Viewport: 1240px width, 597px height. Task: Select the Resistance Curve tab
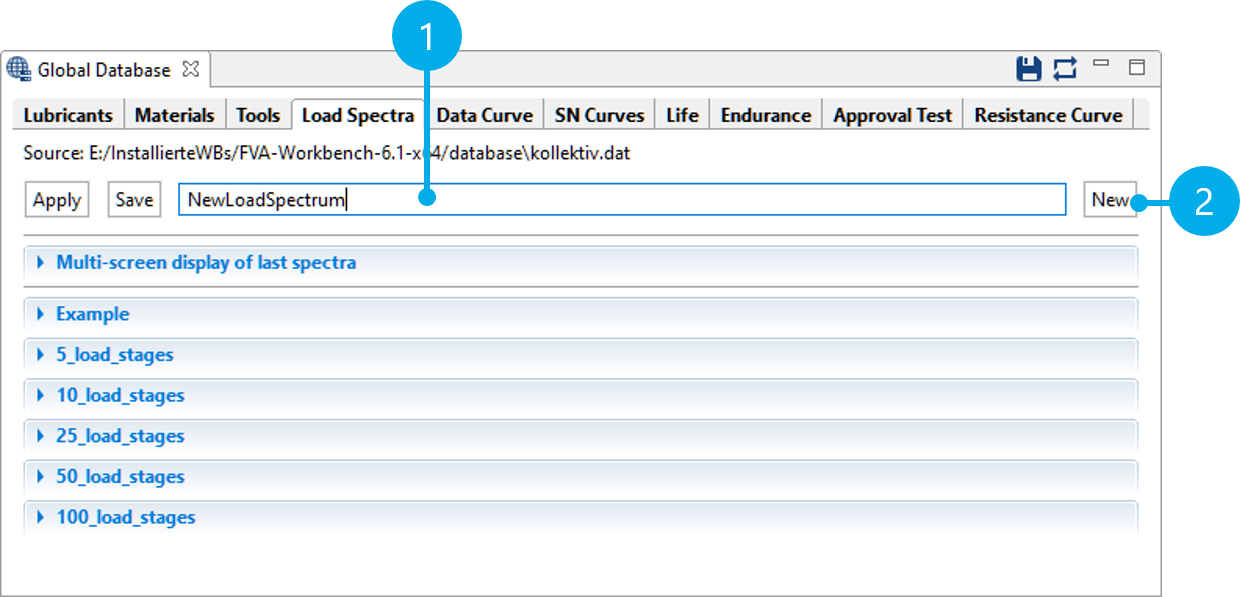1048,115
